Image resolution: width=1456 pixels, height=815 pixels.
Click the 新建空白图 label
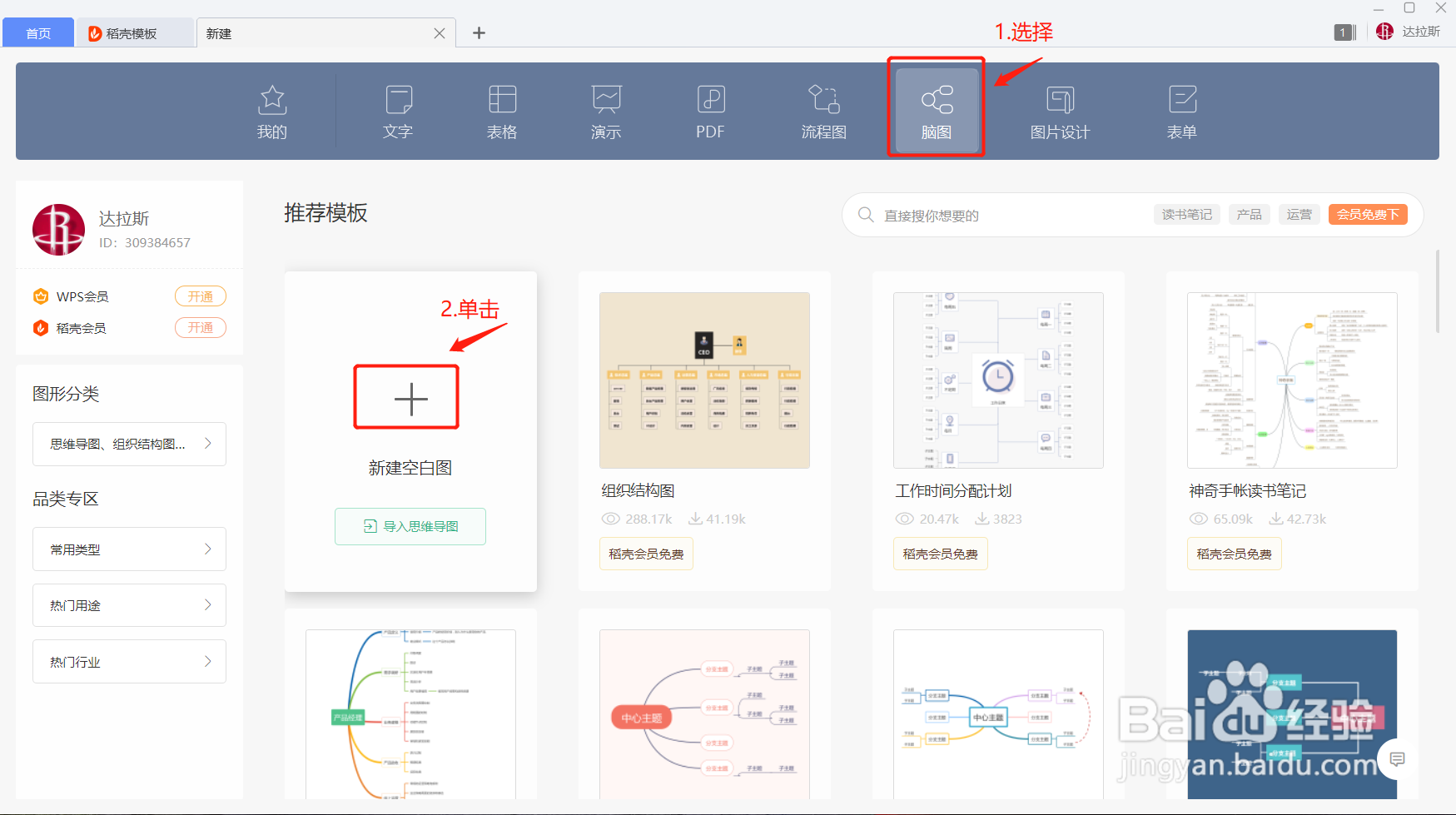click(x=410, y=468)
